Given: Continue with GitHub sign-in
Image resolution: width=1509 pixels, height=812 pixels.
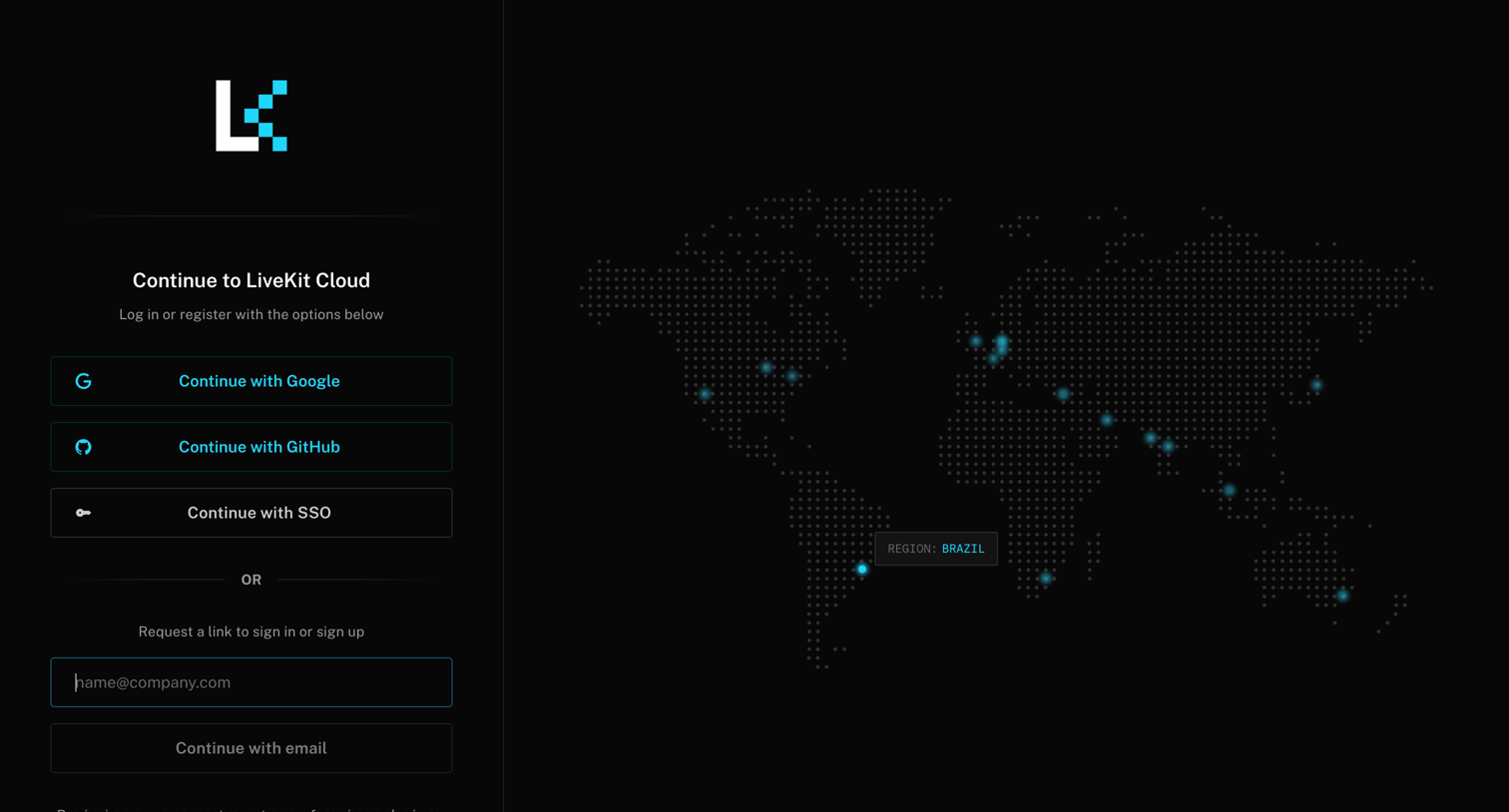Looking at the screenshot, I should (251, 447).
